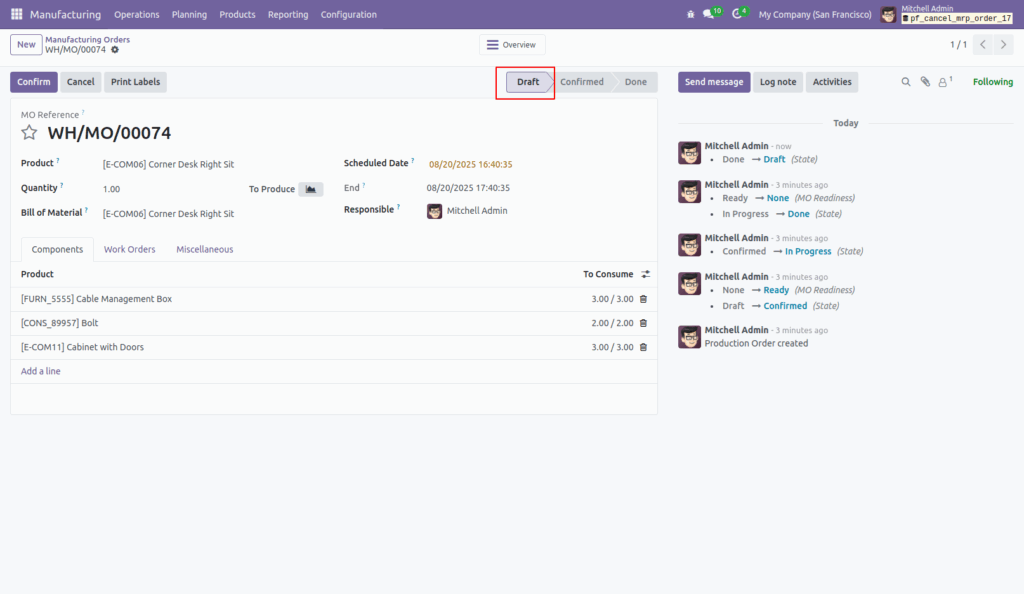Viewport: 1024px width, 594px height.
Task: Add a new component line
Action: [40, 370]
